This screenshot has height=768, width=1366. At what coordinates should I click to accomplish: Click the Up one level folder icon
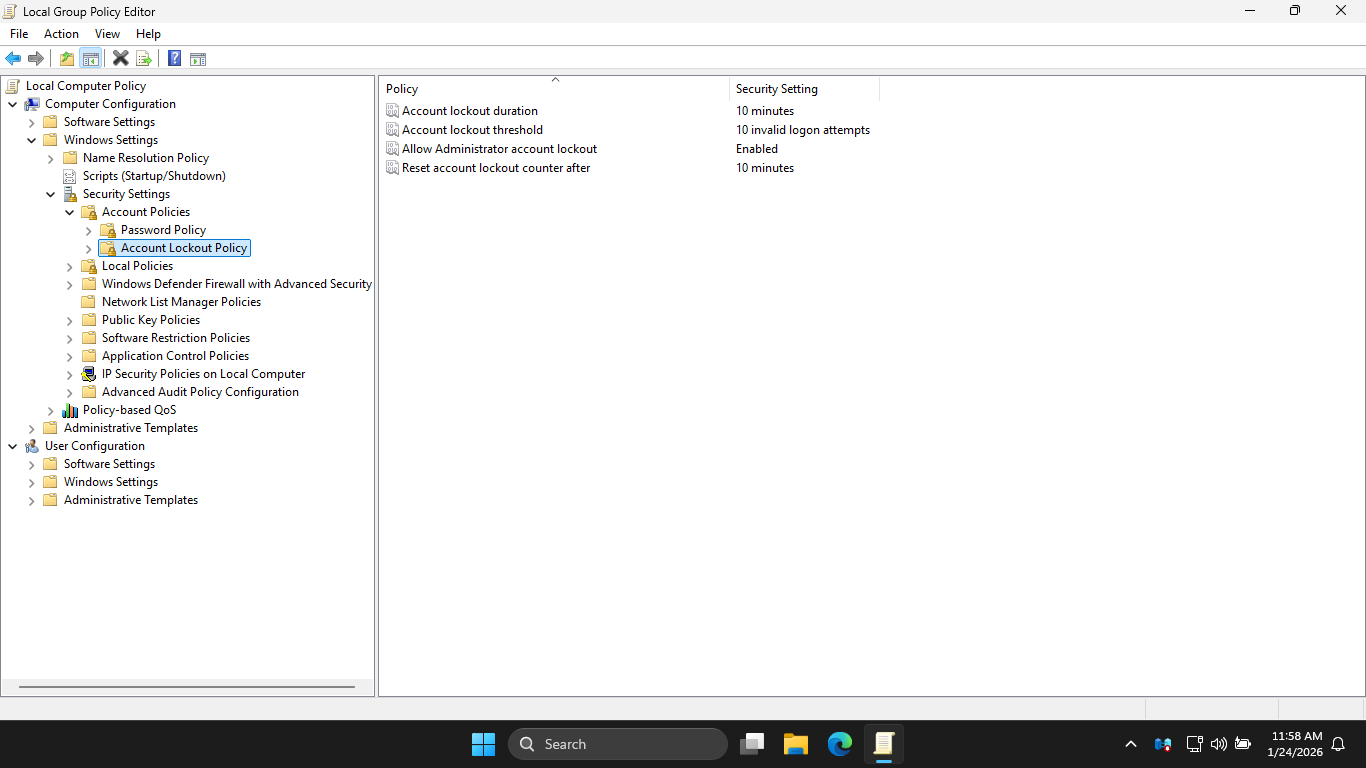67,59
